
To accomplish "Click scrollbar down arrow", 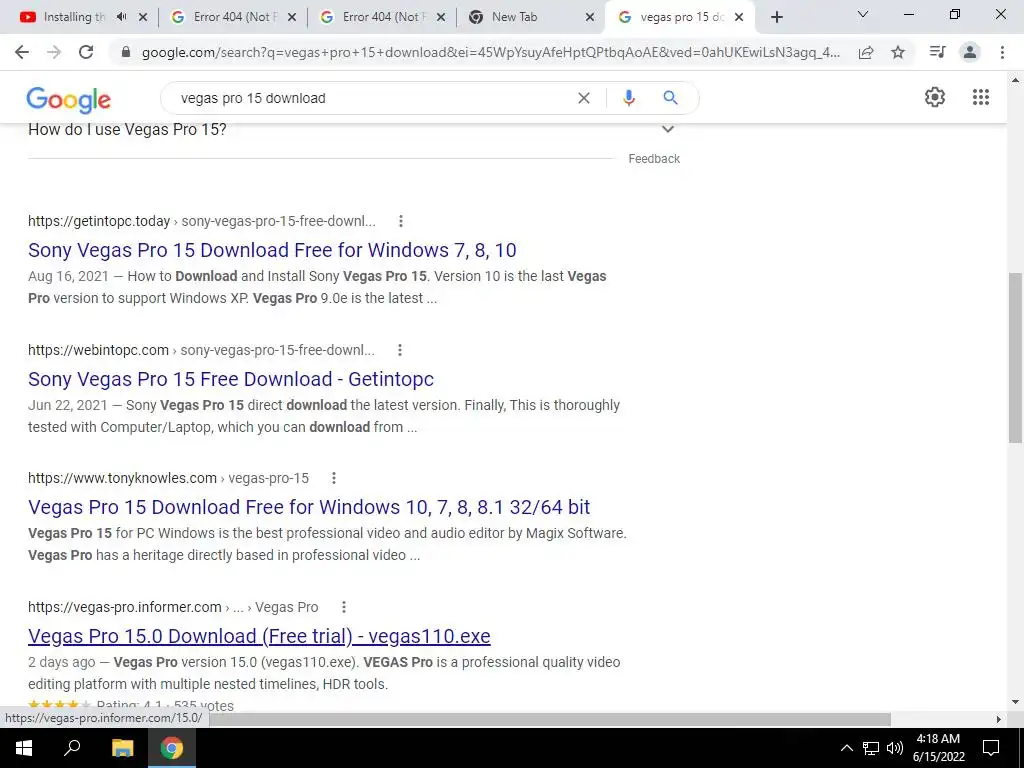I will tap(1015, 702).
